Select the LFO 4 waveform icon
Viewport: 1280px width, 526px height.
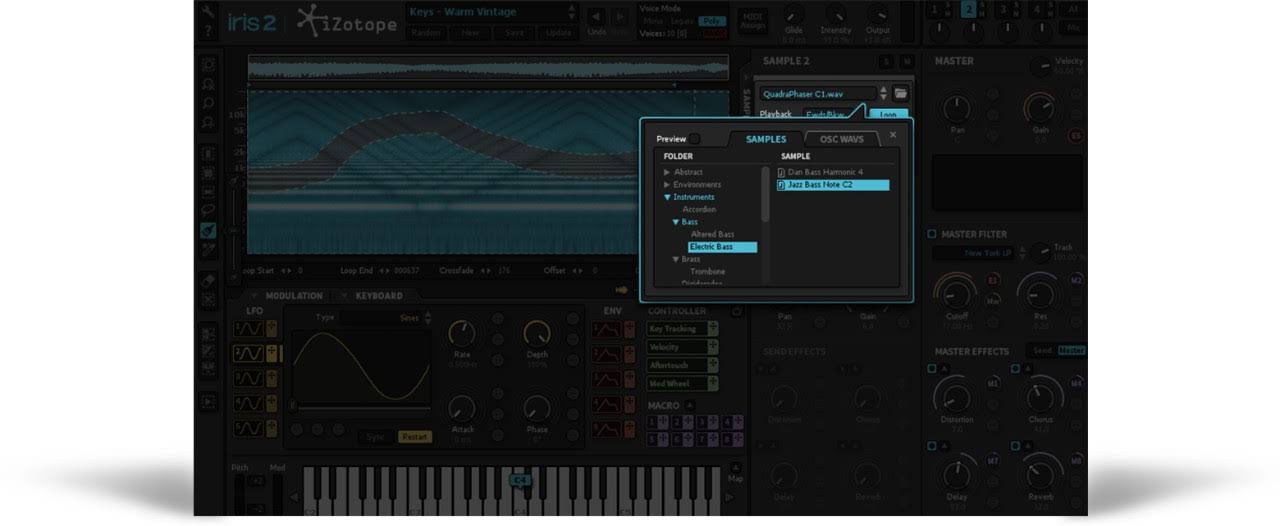click(248, 403)
